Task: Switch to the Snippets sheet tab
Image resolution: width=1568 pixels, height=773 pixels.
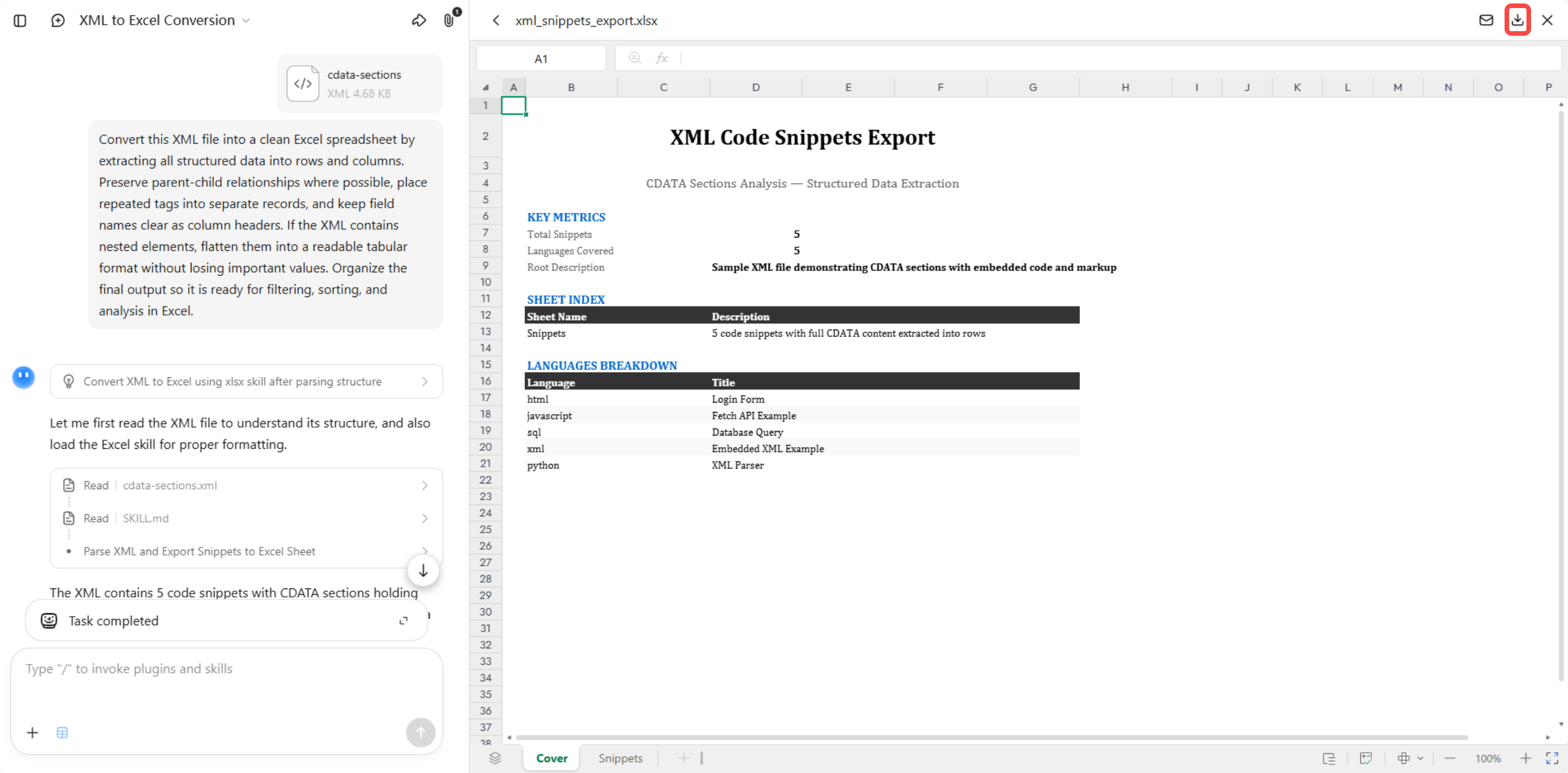Action: [x=620, y=759]
